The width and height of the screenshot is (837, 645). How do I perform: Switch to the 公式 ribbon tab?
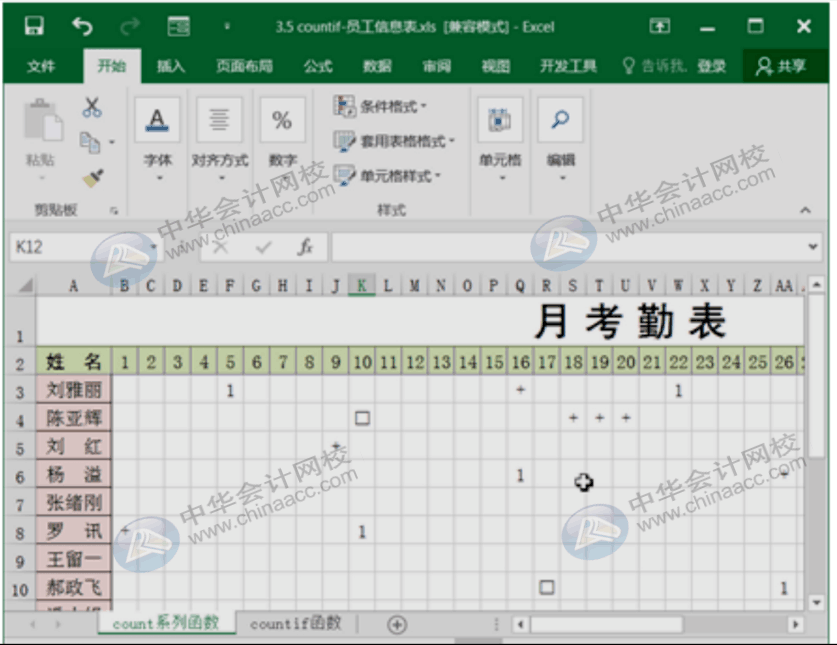point(318,66)
